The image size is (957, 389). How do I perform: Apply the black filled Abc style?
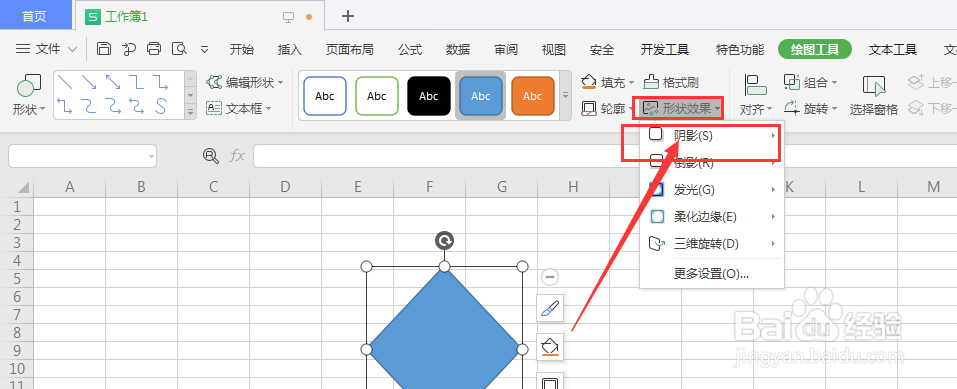tap(429, 96)
